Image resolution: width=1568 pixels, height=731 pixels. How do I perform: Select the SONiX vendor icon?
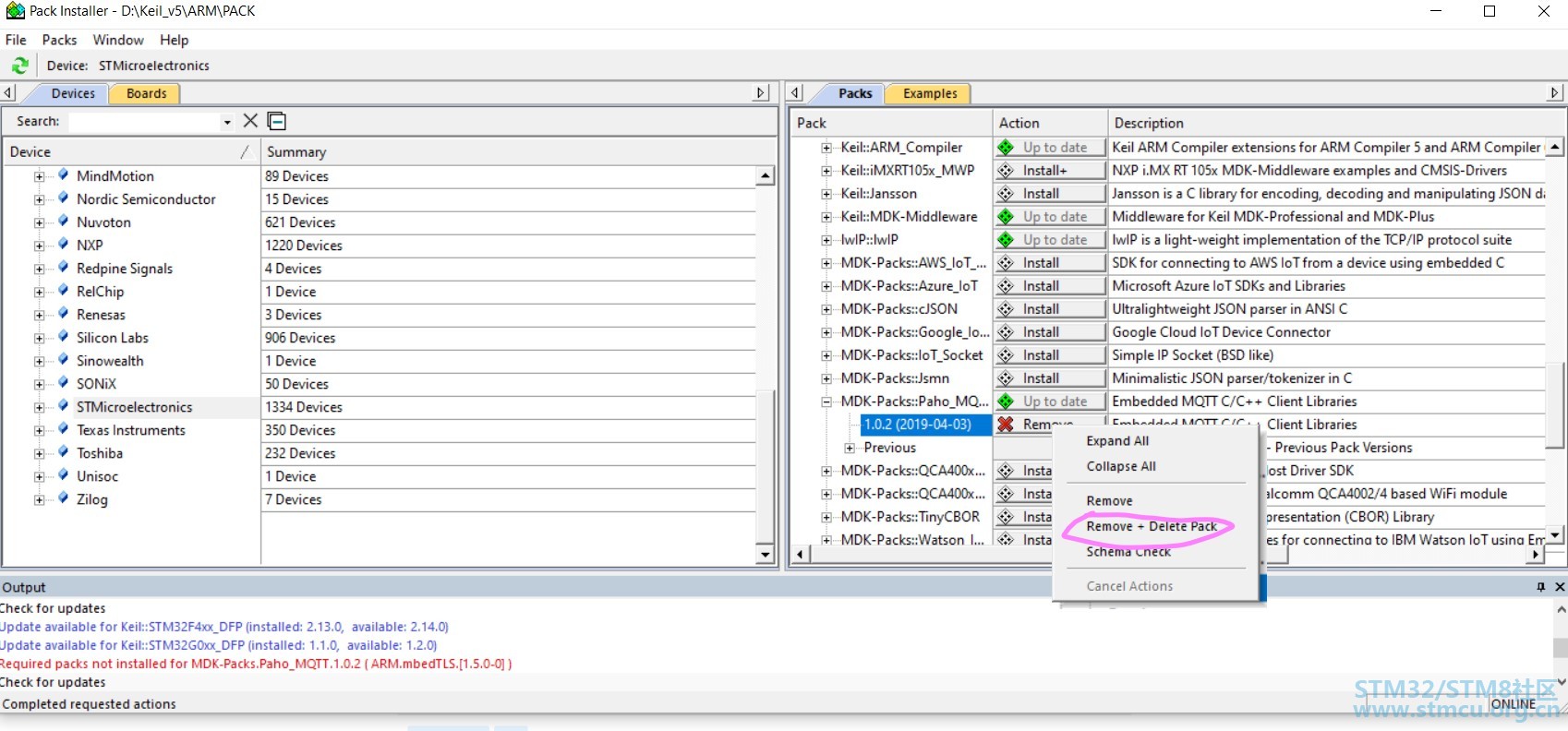63,383
